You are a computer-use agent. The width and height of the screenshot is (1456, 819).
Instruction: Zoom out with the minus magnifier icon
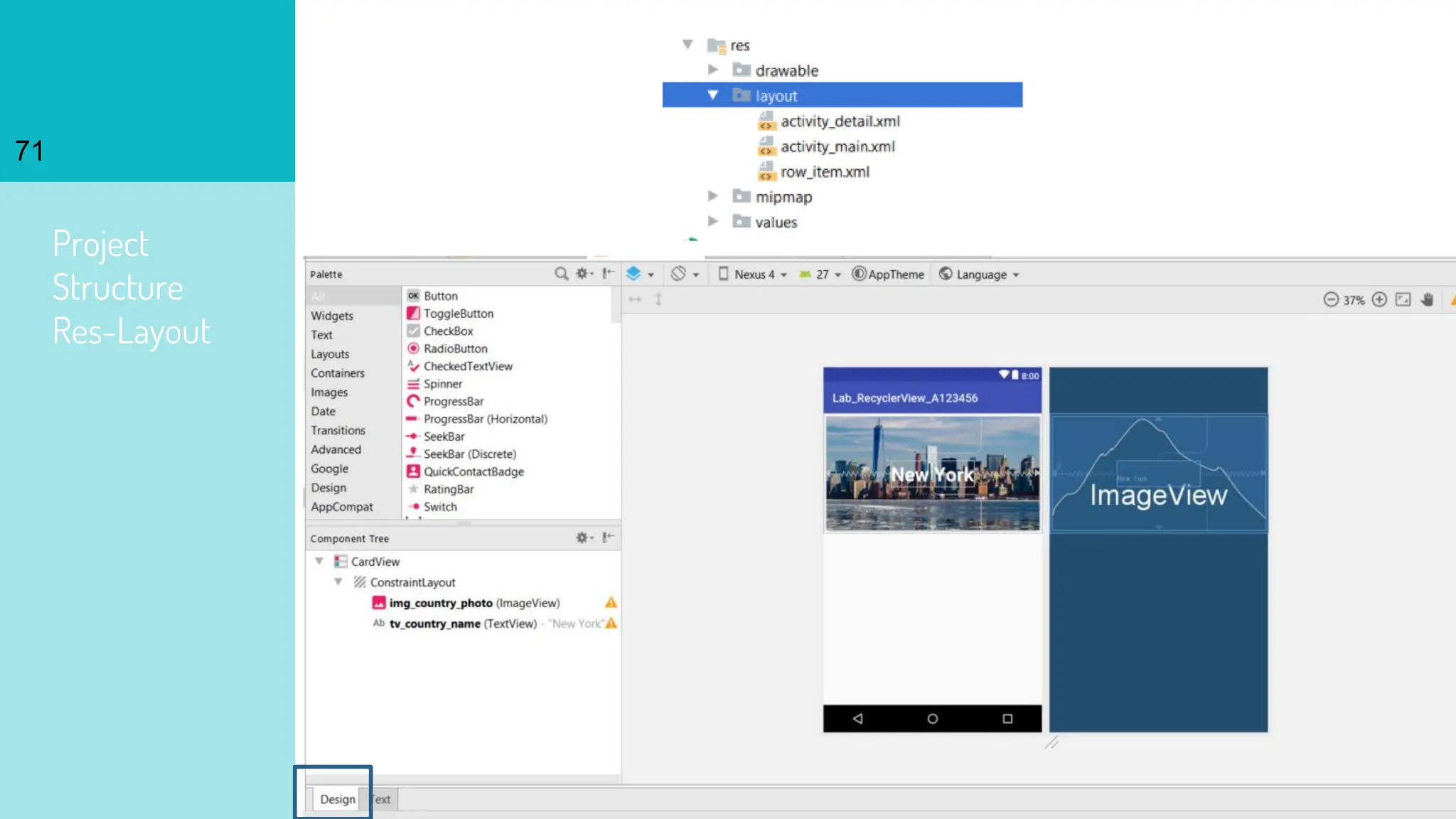[1331, 300]
